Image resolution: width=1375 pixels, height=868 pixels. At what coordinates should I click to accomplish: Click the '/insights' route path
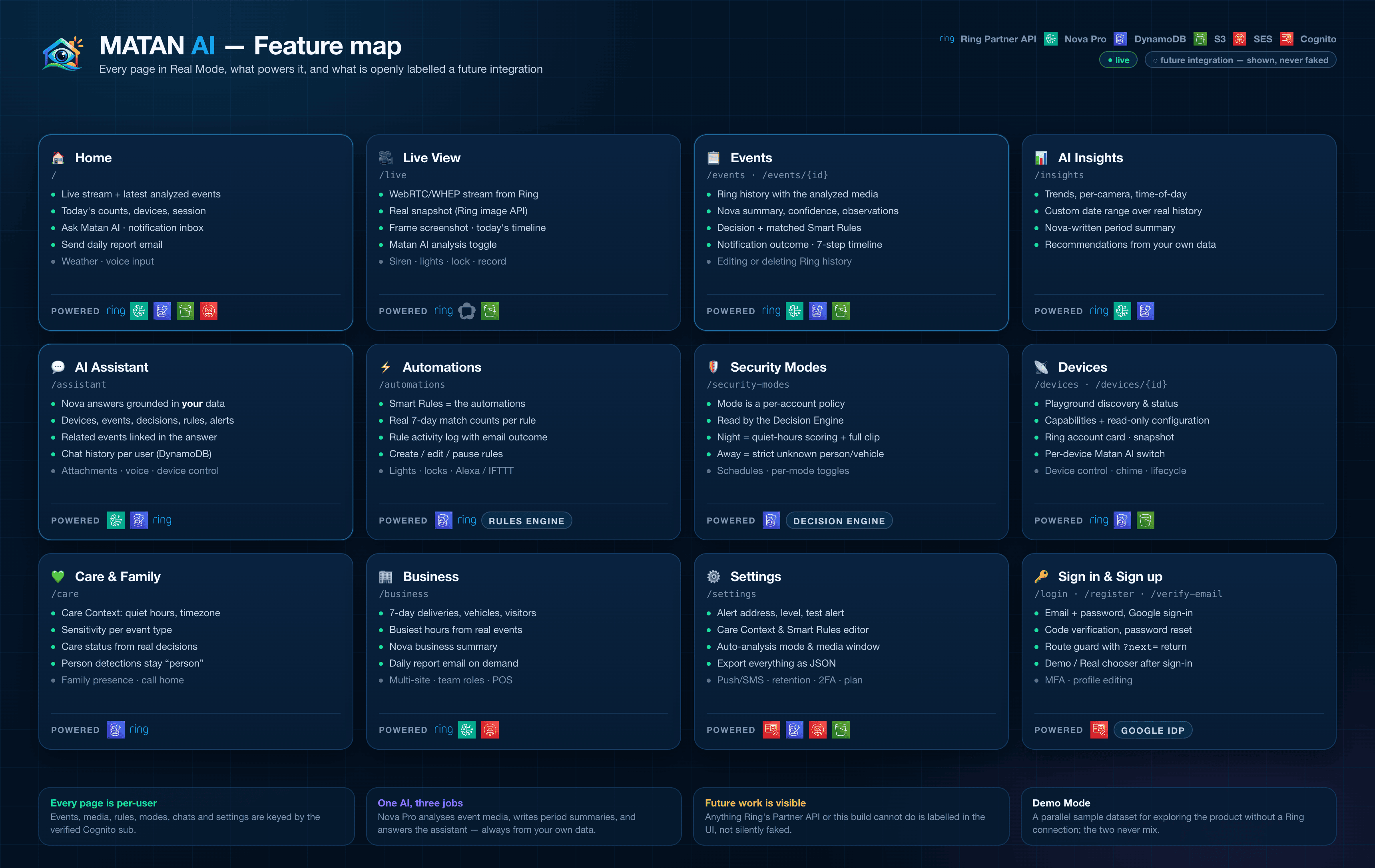(1059, 175)
